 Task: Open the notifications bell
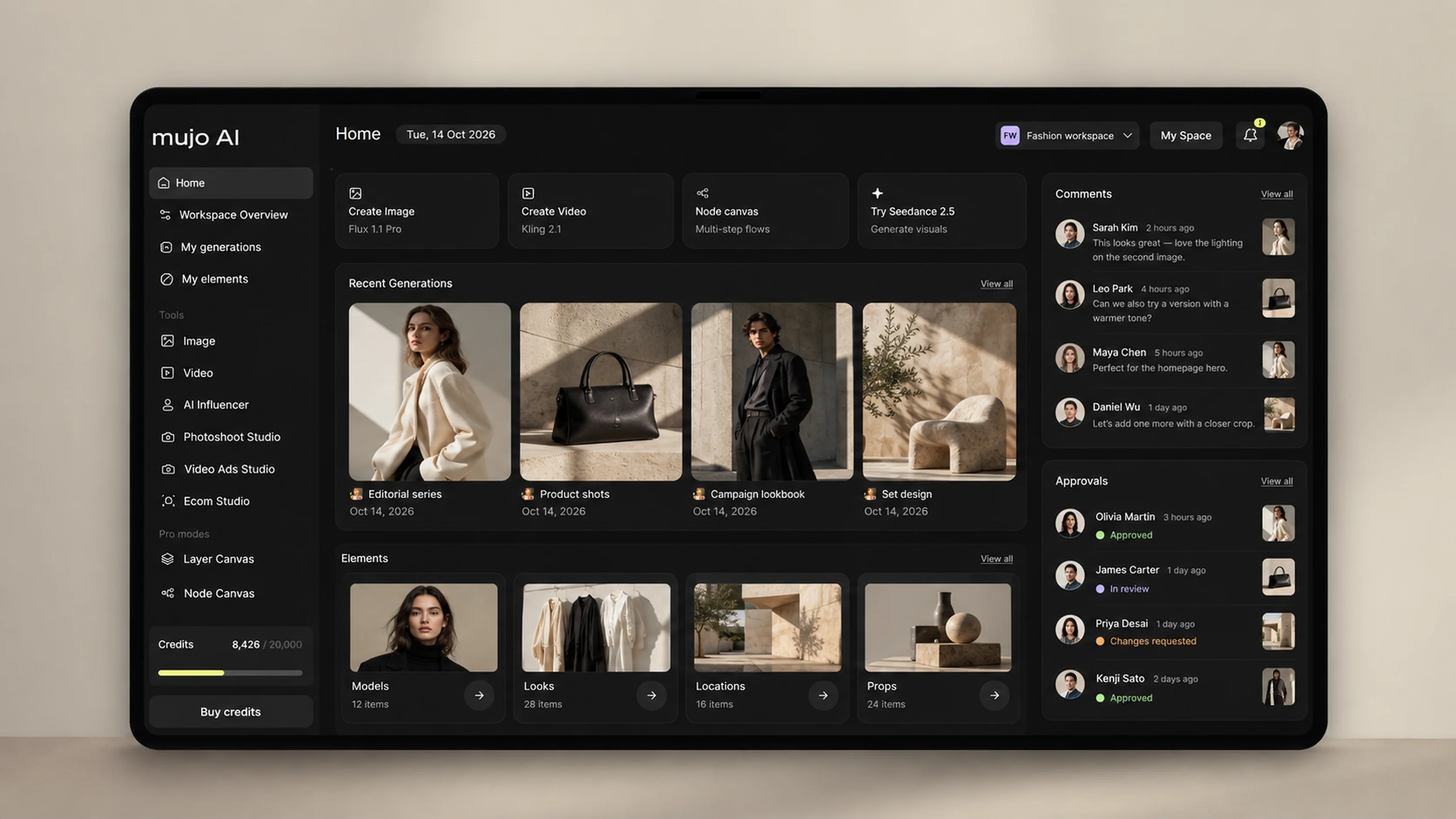tap(1250, 135)
